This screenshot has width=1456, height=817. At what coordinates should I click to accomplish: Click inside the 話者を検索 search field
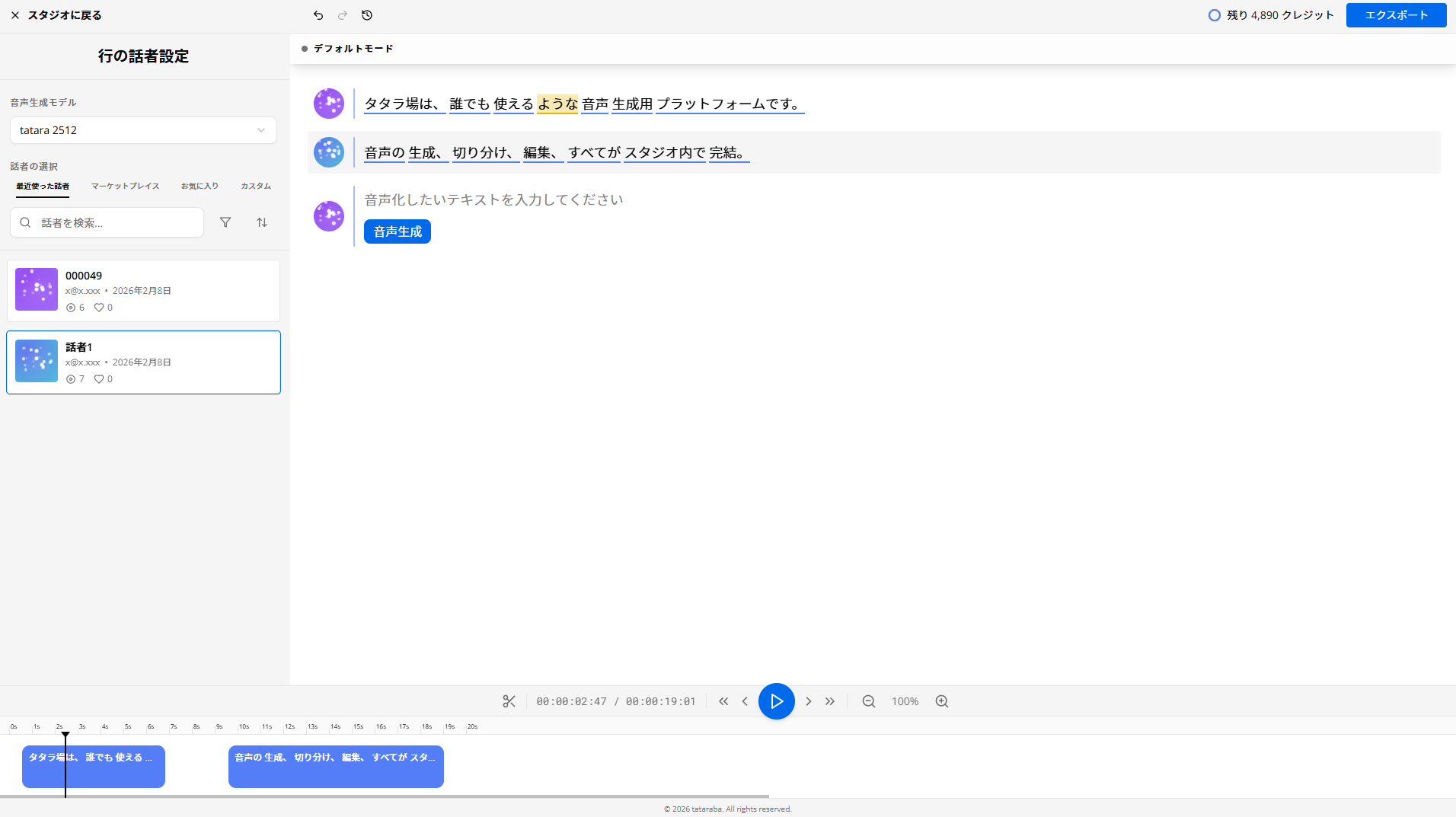(107, 222)
